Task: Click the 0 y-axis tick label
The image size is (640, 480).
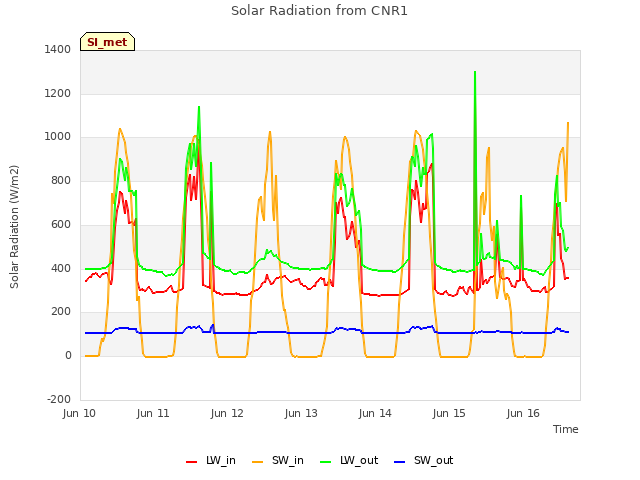Action: point(68,356)
